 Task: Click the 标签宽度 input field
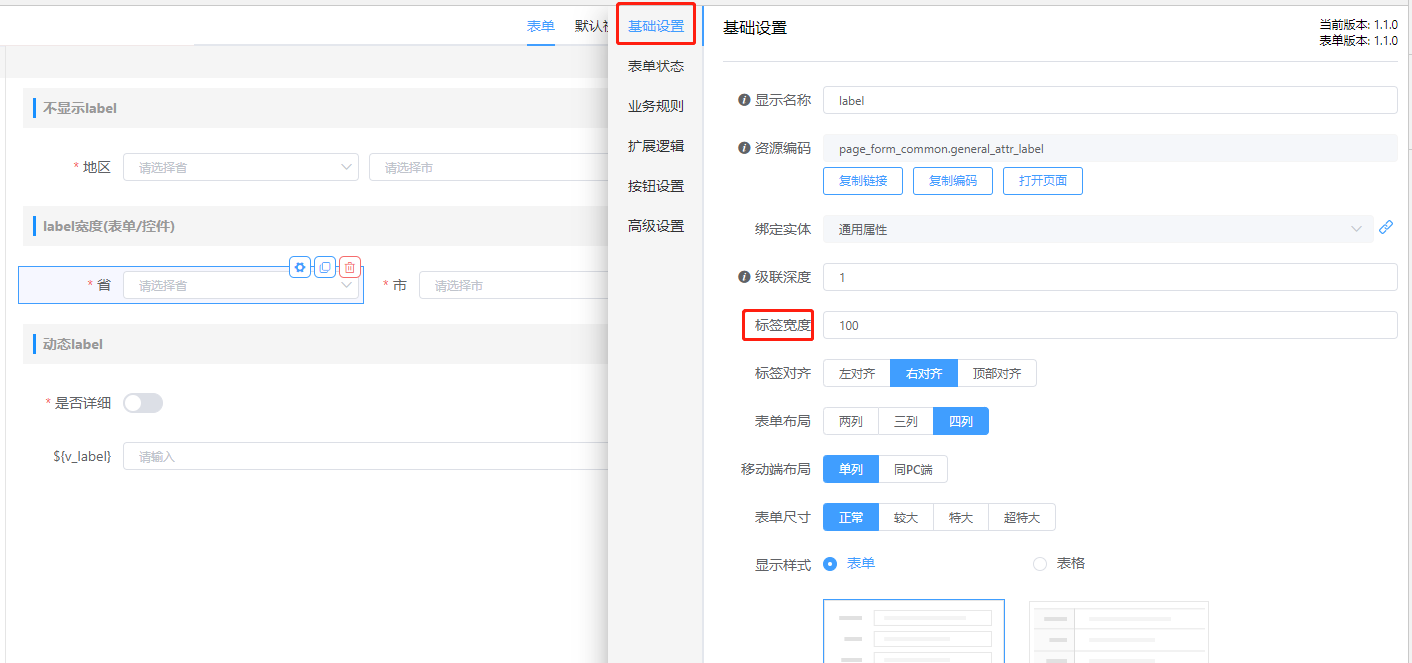pos(1109,325)
